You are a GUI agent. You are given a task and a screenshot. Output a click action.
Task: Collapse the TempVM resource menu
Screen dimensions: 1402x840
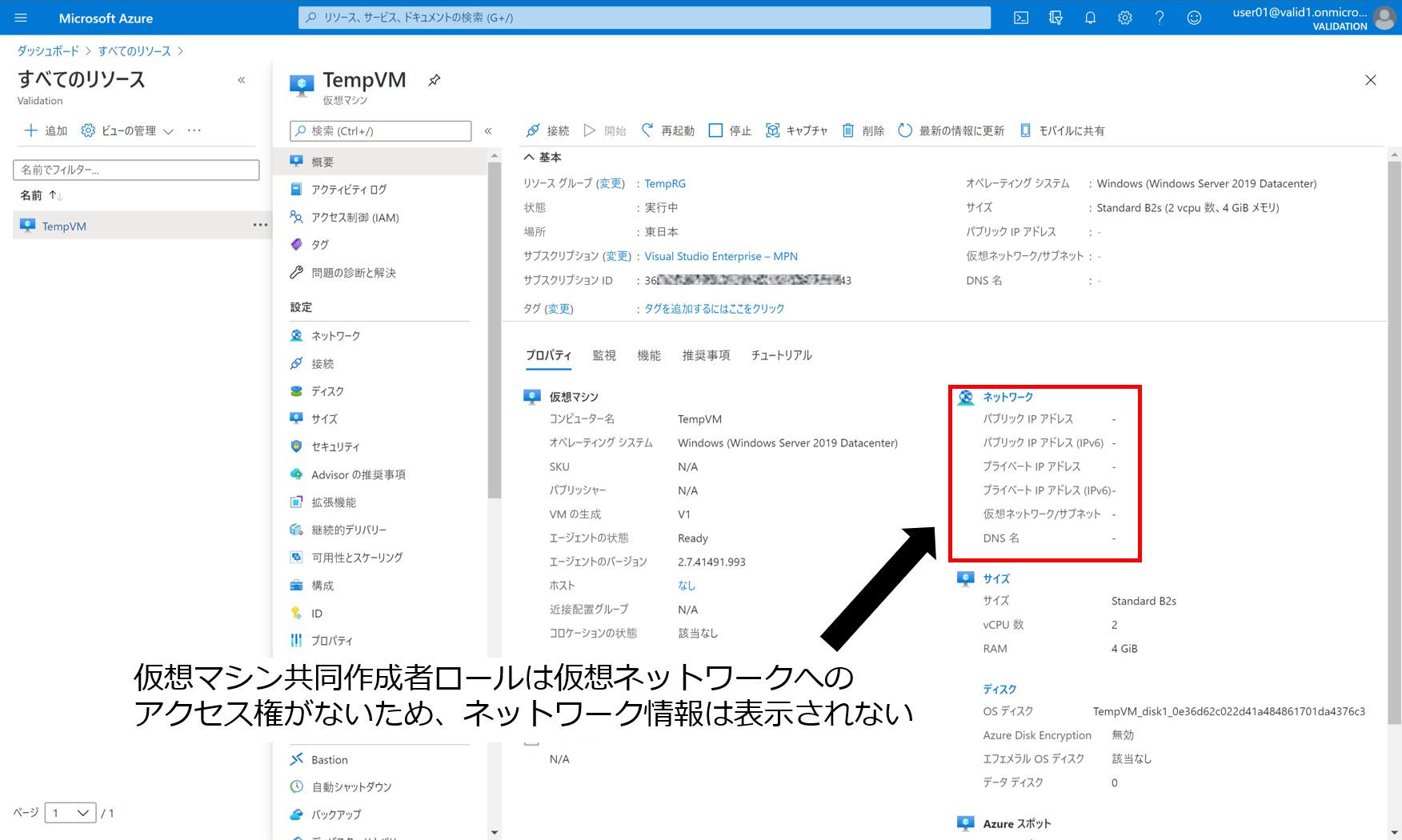[488, 130]
